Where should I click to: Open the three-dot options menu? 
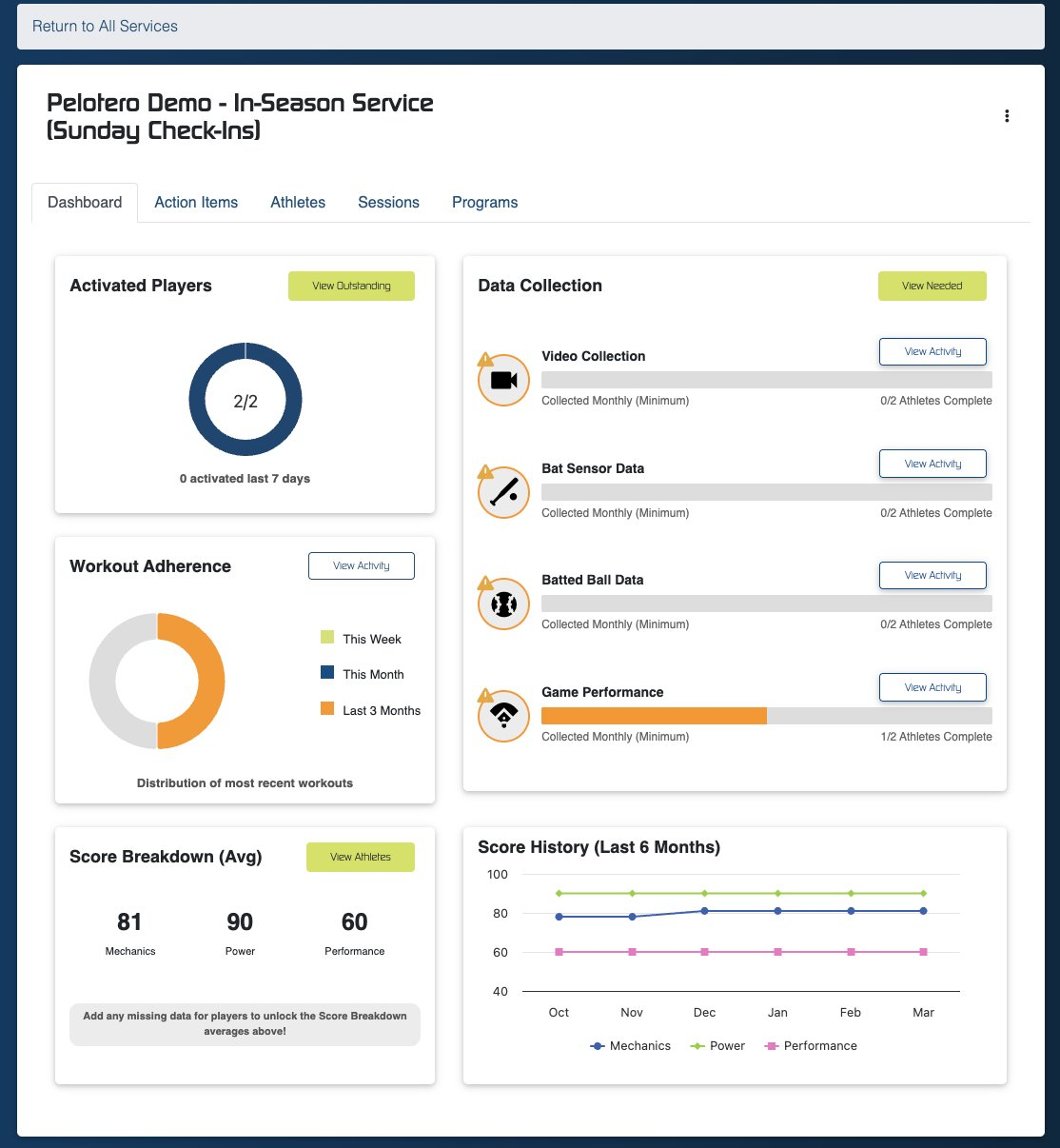pyautogui.click(x=1007, y=116)
